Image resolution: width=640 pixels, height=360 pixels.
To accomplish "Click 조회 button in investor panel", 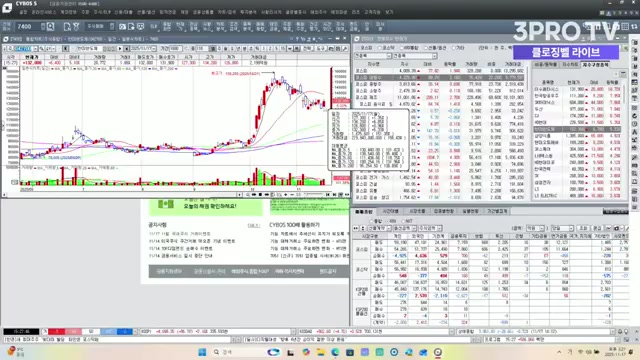I will (583, 228).
